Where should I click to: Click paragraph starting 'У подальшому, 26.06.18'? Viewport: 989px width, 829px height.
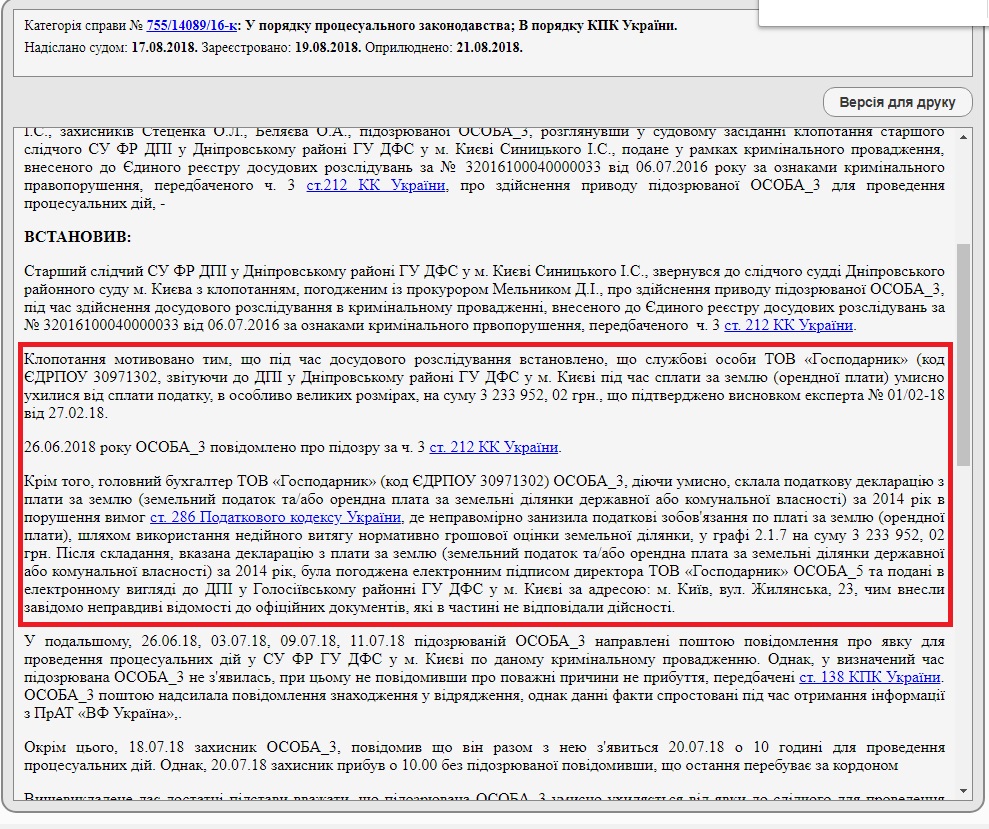point(484,678)
